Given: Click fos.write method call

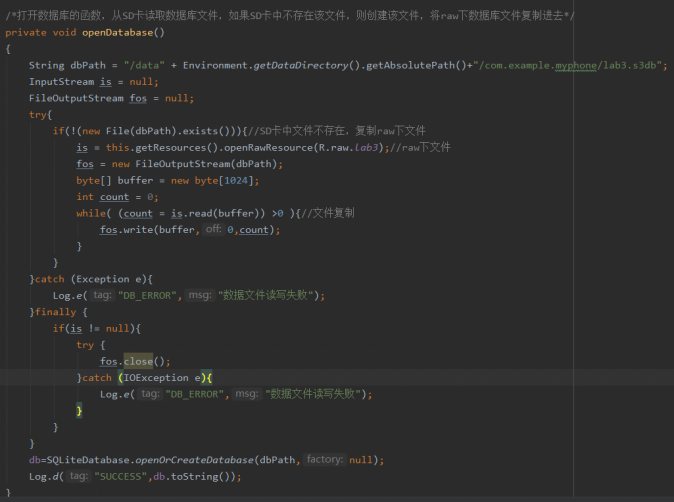Looking at the screenshot, I should 126,230.
